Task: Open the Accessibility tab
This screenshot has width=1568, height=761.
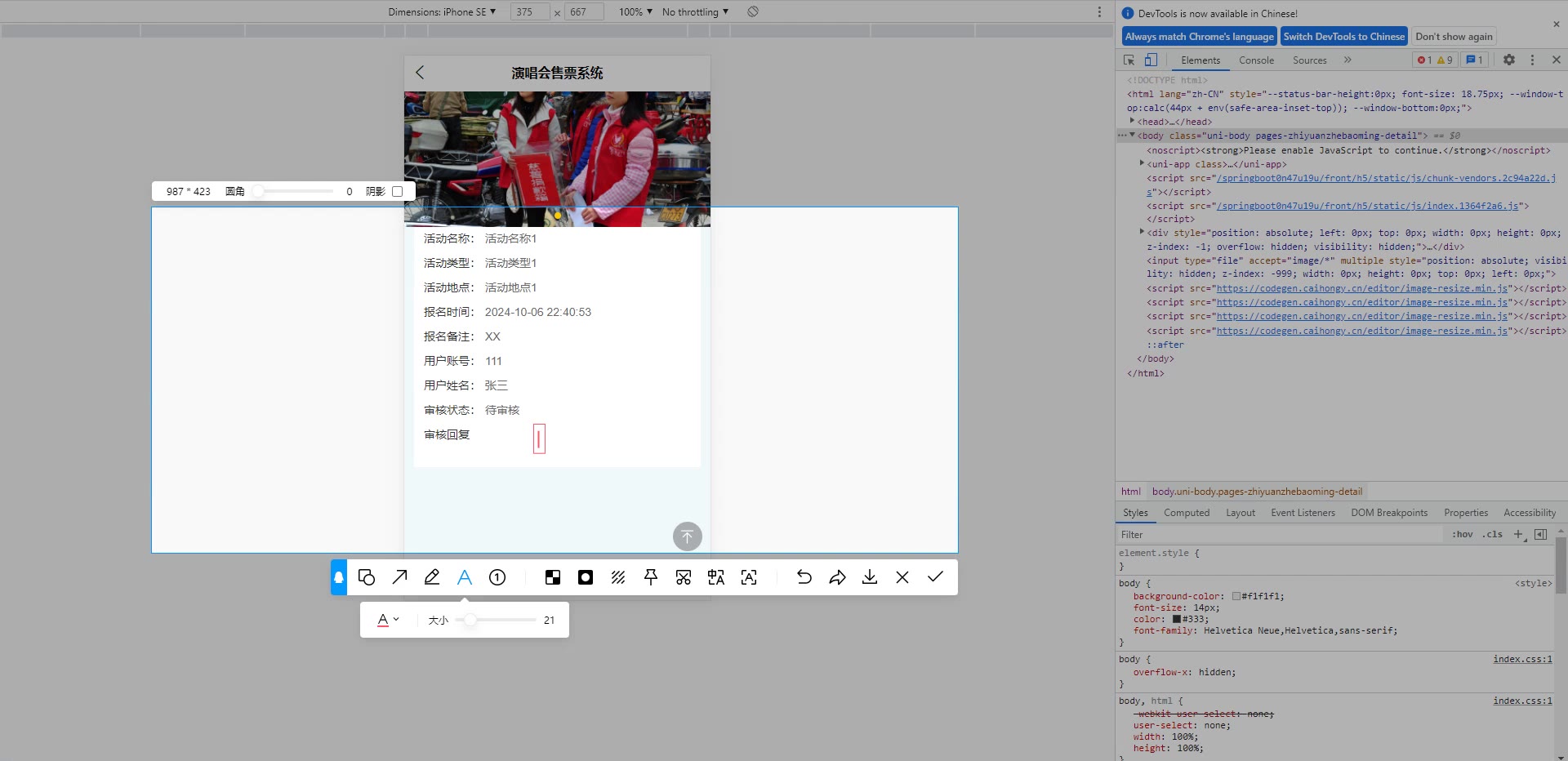Action: coord(1530,513)
